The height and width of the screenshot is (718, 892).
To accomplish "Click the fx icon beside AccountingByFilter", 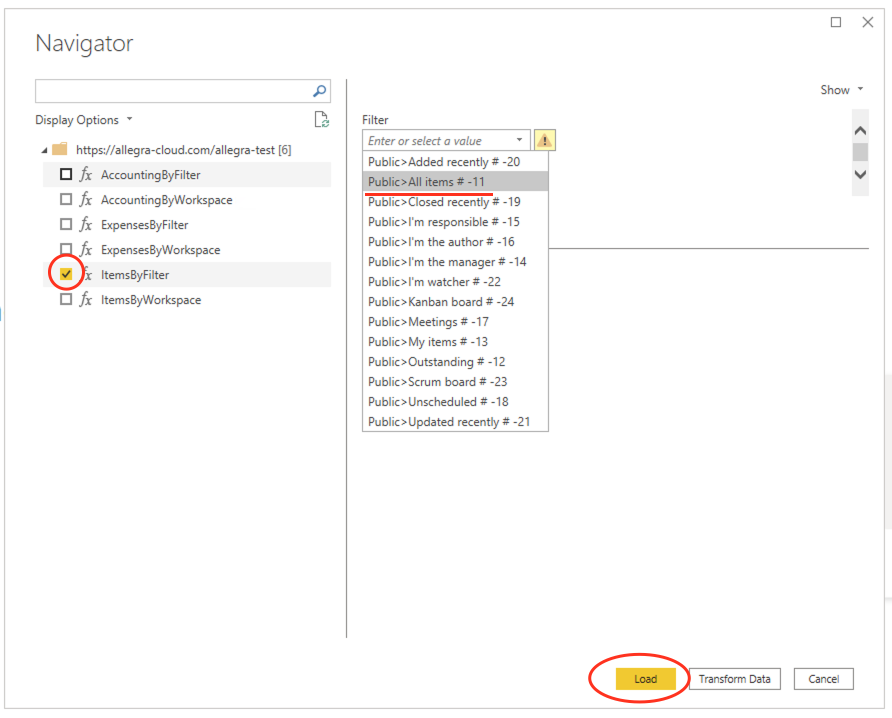I will [85, 174].
